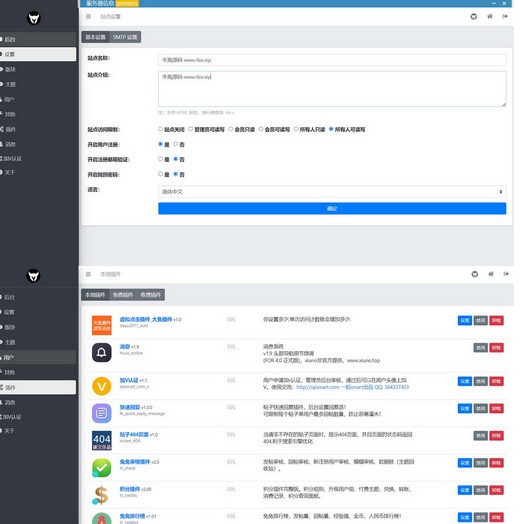Image resolution: width=520 pixels, height=524 pixels.
Task: Click green icon of 兔兔排行榜 plugin
Action: point(102,518)
